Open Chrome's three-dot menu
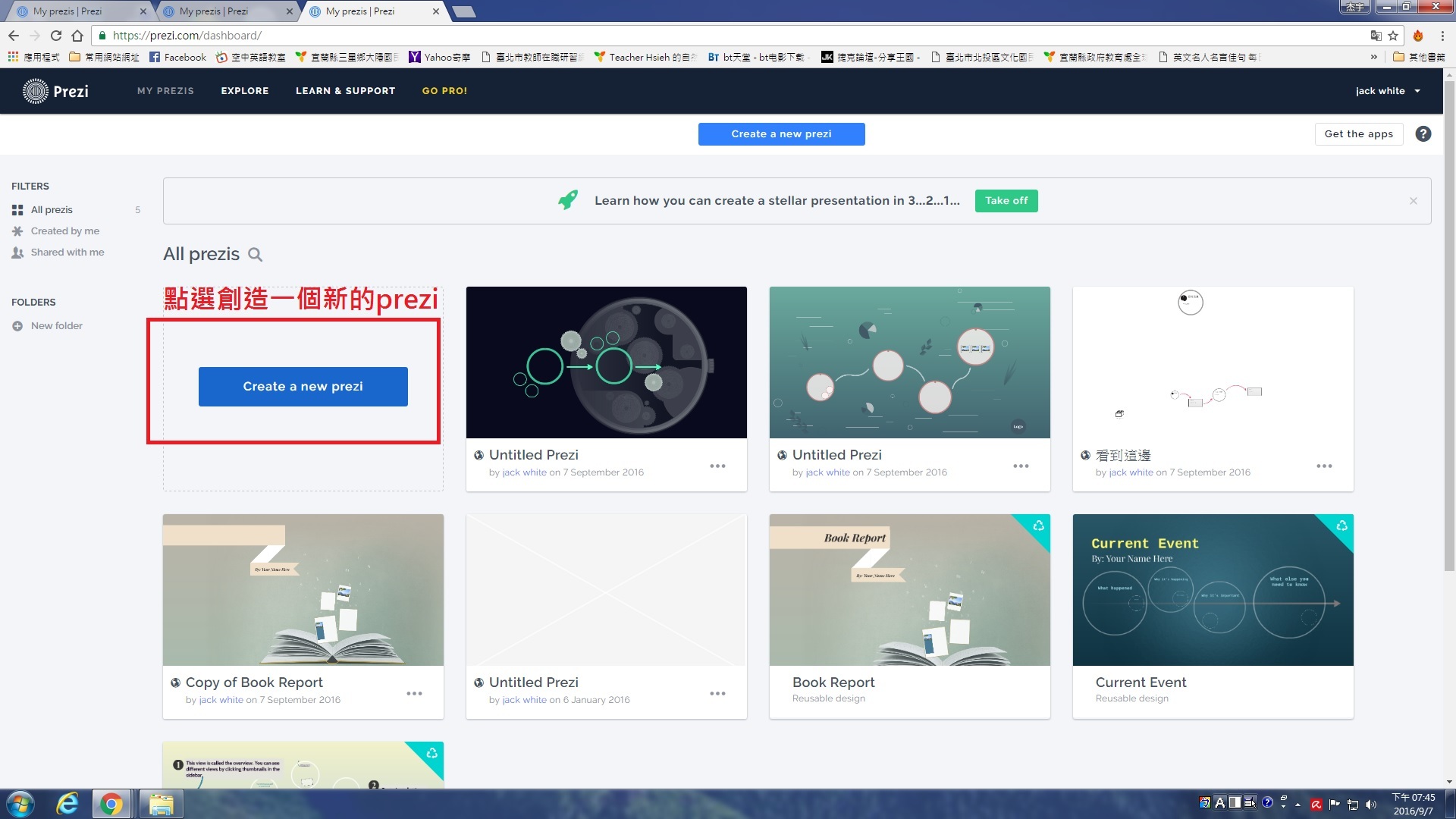 pyautogui.click(x=1442, y=36)
